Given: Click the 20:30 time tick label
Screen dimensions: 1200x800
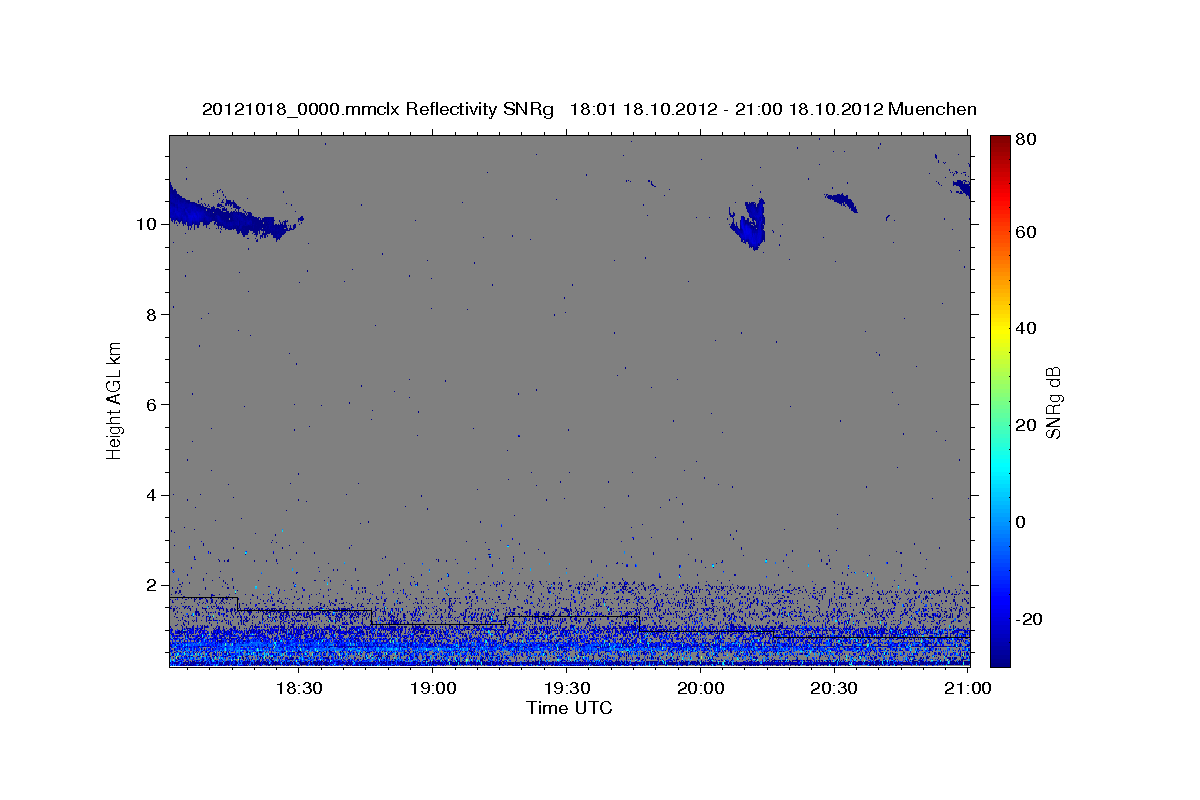Looking at the screenshot, I should [834, 689].
